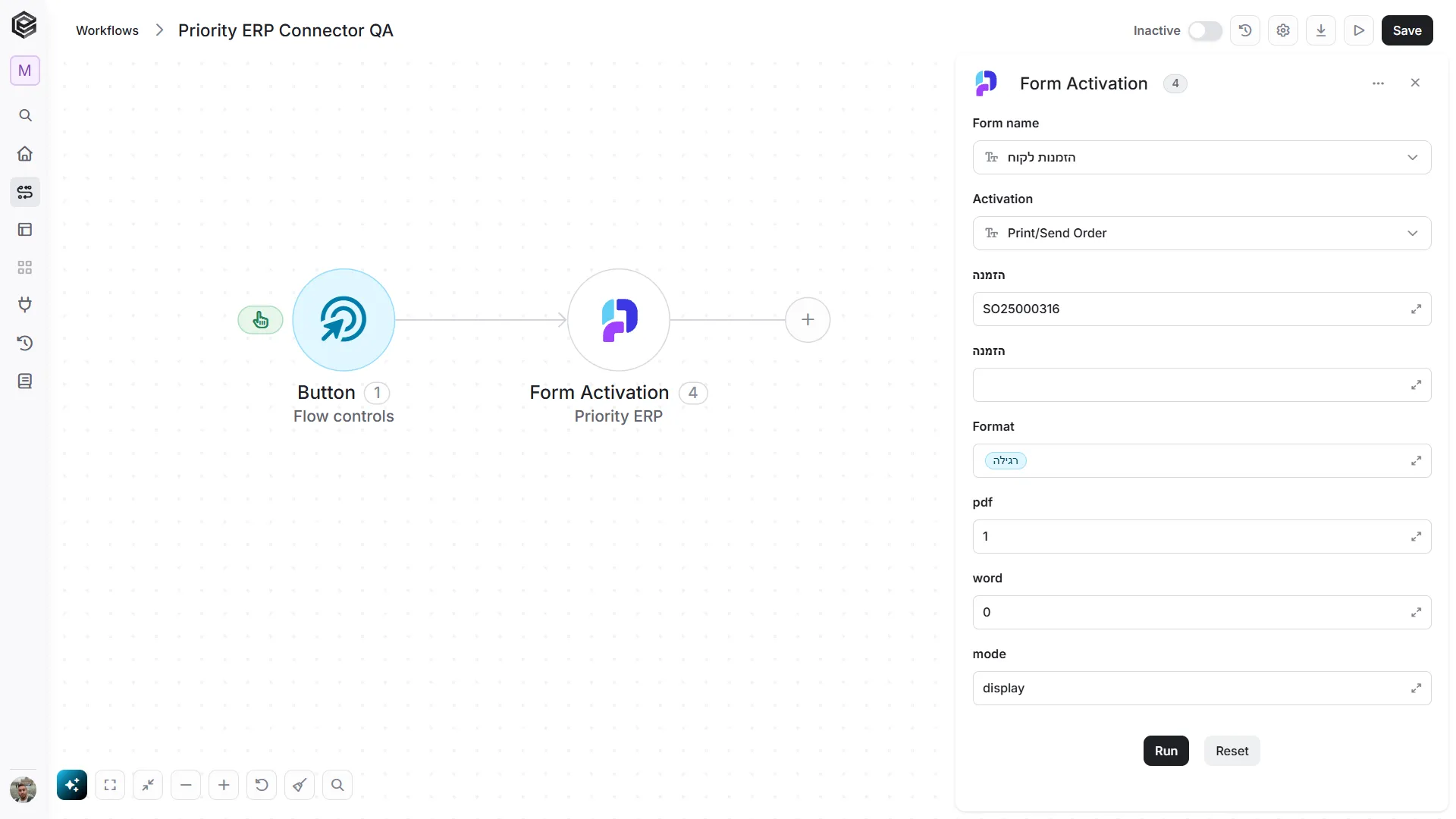Click the mode input field showing display
Viewport: 1456px width, 819px height.
[1202, 688]
